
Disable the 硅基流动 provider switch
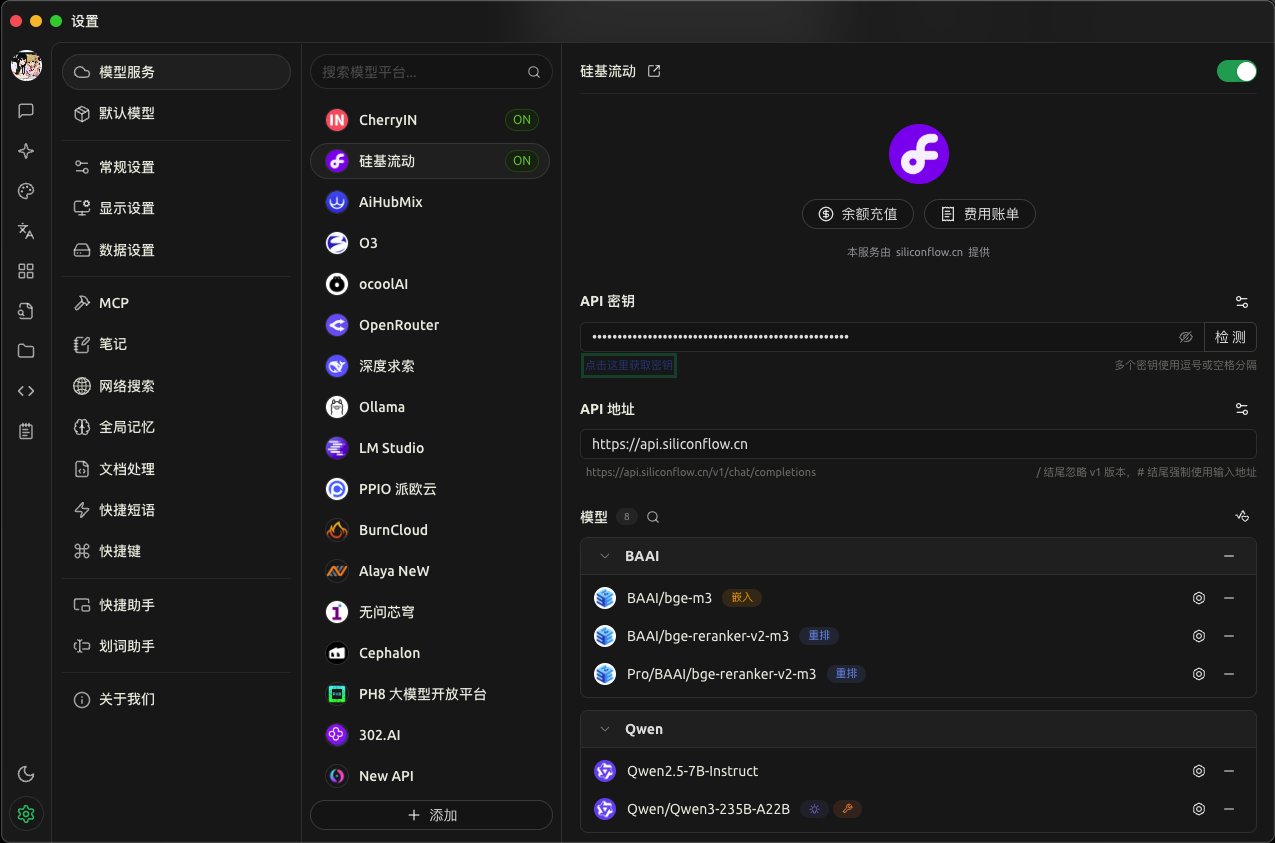coord(1236,71)
